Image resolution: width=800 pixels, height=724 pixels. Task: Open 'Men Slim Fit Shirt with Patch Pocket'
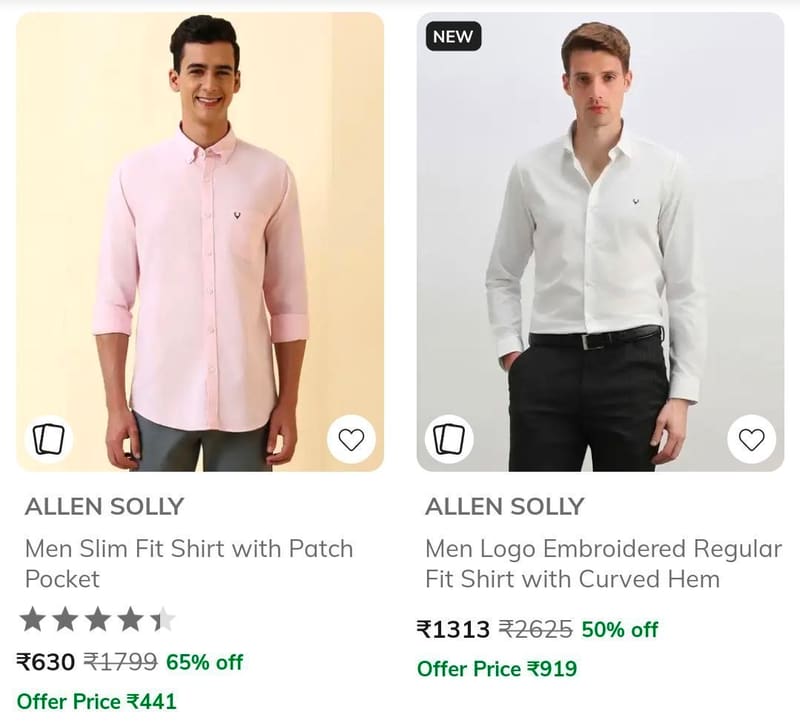click(189, 564)
